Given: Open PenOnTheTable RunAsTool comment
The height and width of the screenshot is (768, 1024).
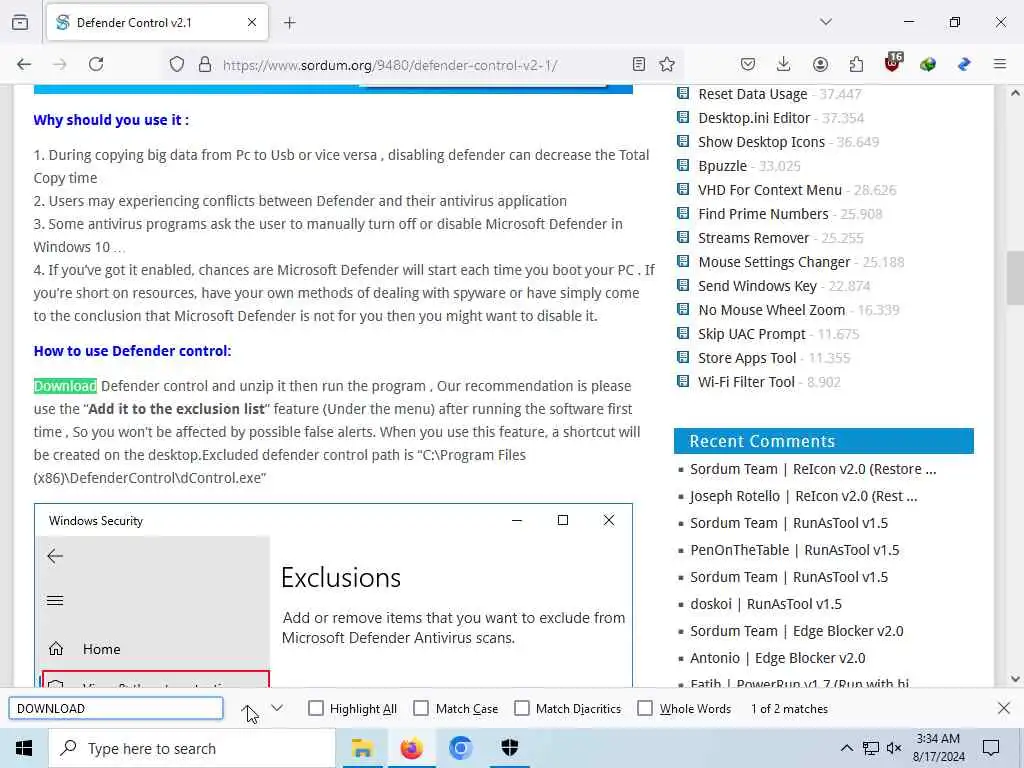Looking at the screenshot, I should [794, 550].
